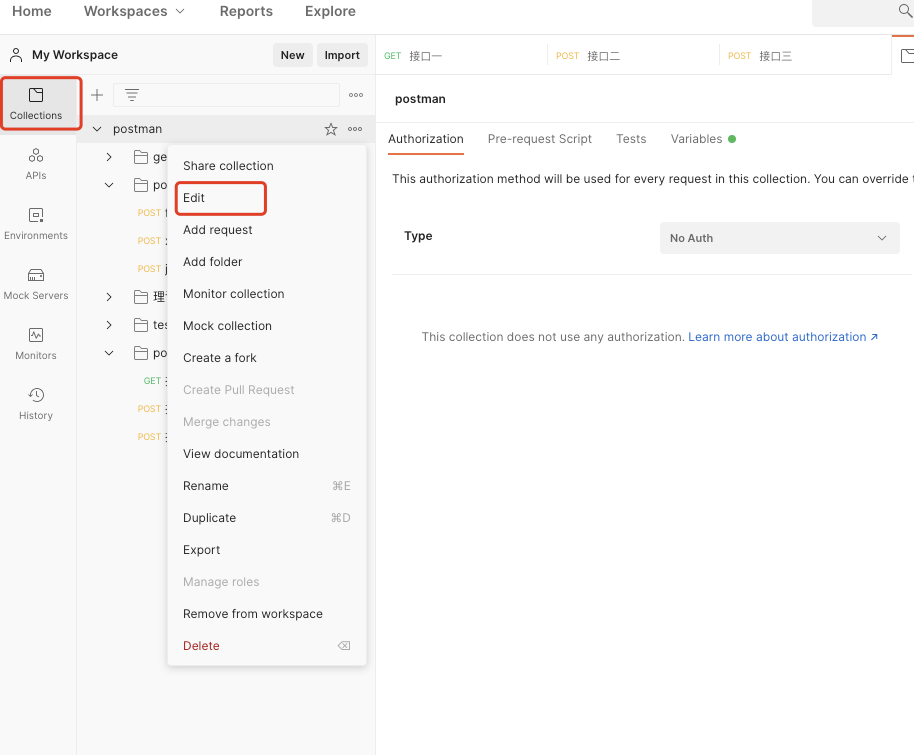Viewport: 914px width, 755px height.
Task: Open postman collection three-dot actions menu
Action: pos(355,129)
